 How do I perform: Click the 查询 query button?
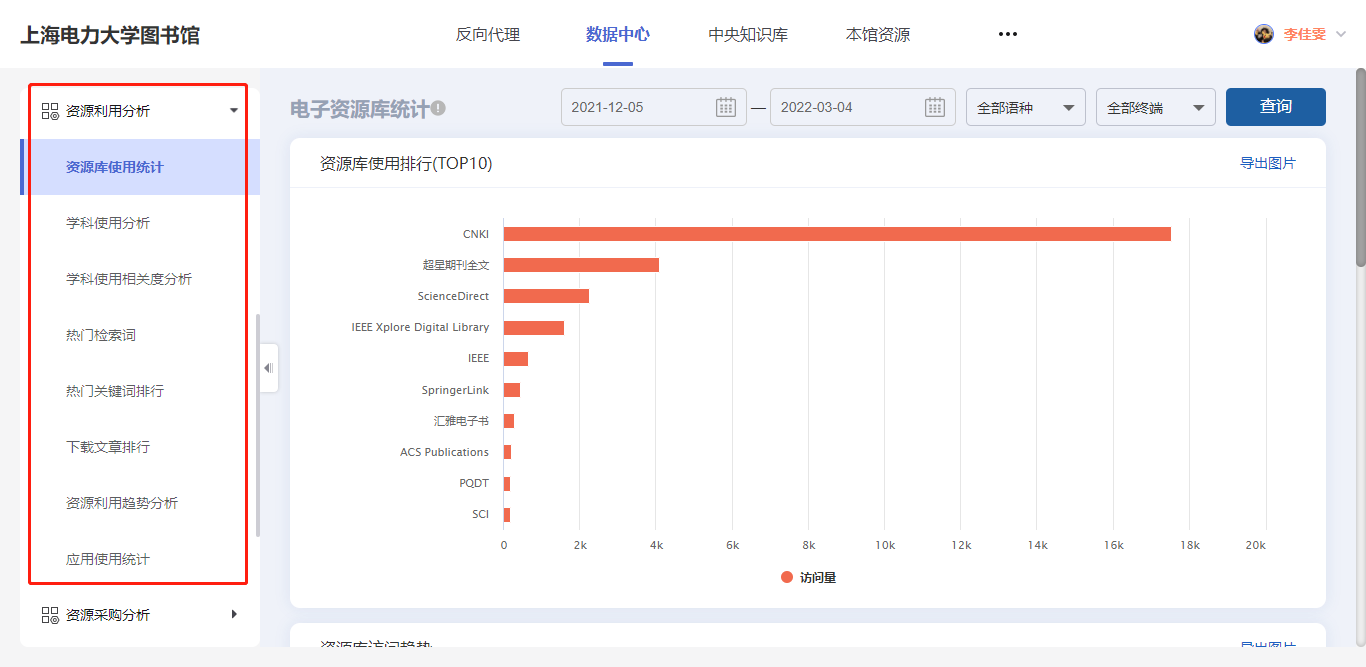click(1276, 107)
